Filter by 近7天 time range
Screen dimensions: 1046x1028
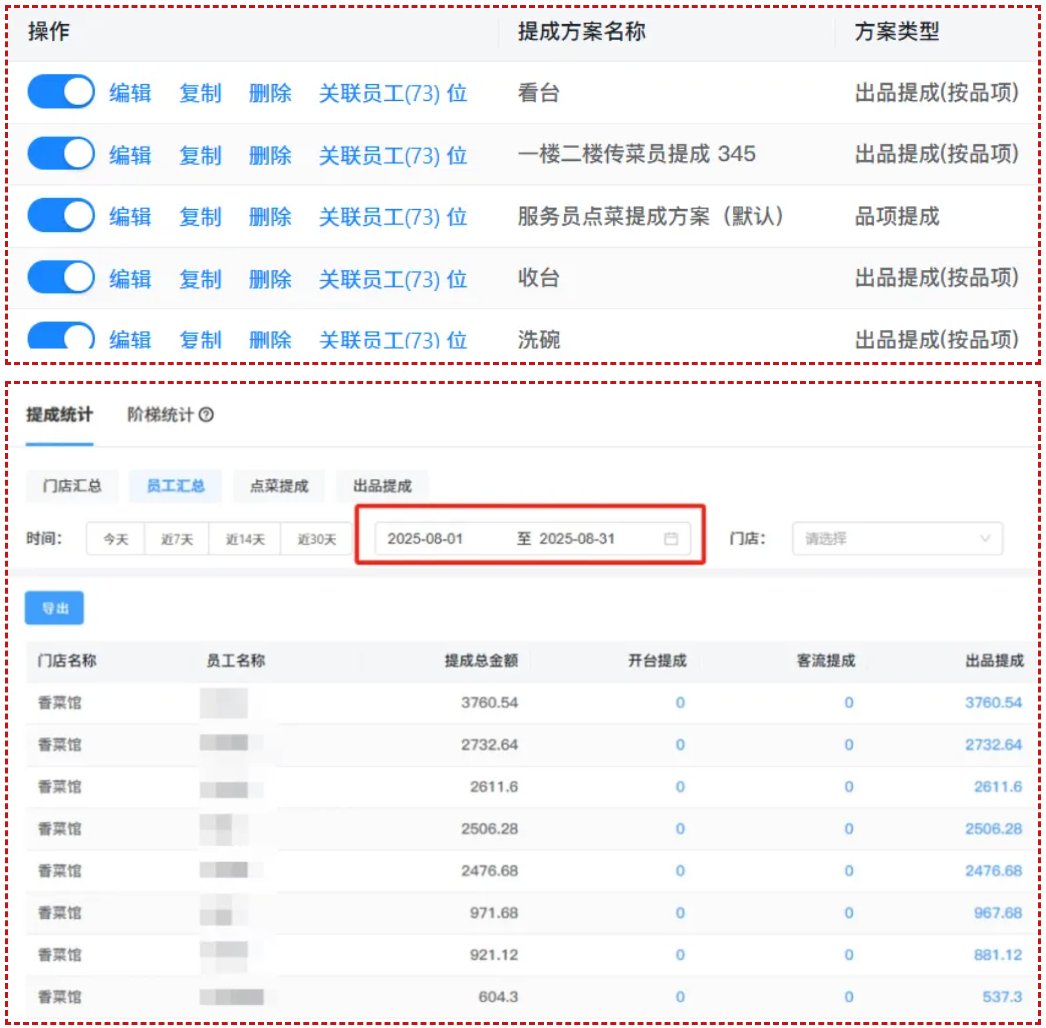177,539
